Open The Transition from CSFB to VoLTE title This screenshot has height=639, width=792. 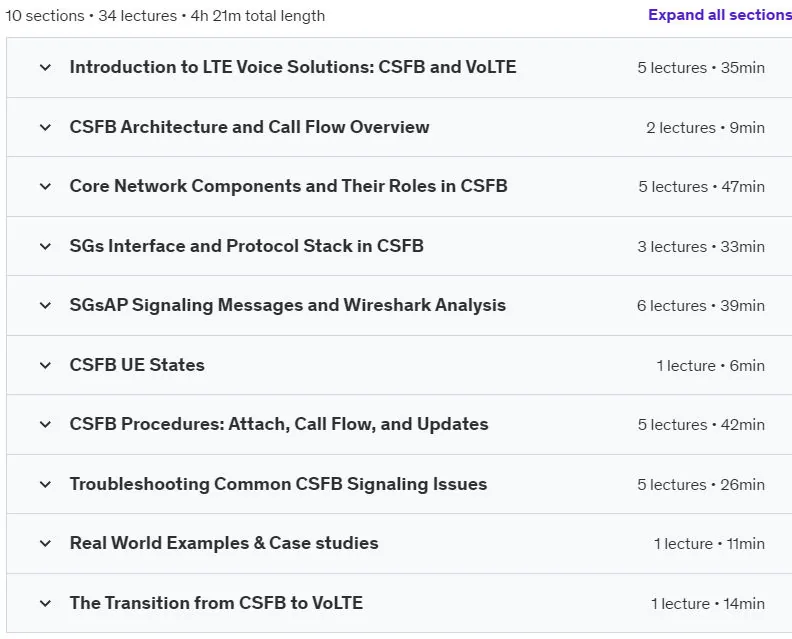216,603
